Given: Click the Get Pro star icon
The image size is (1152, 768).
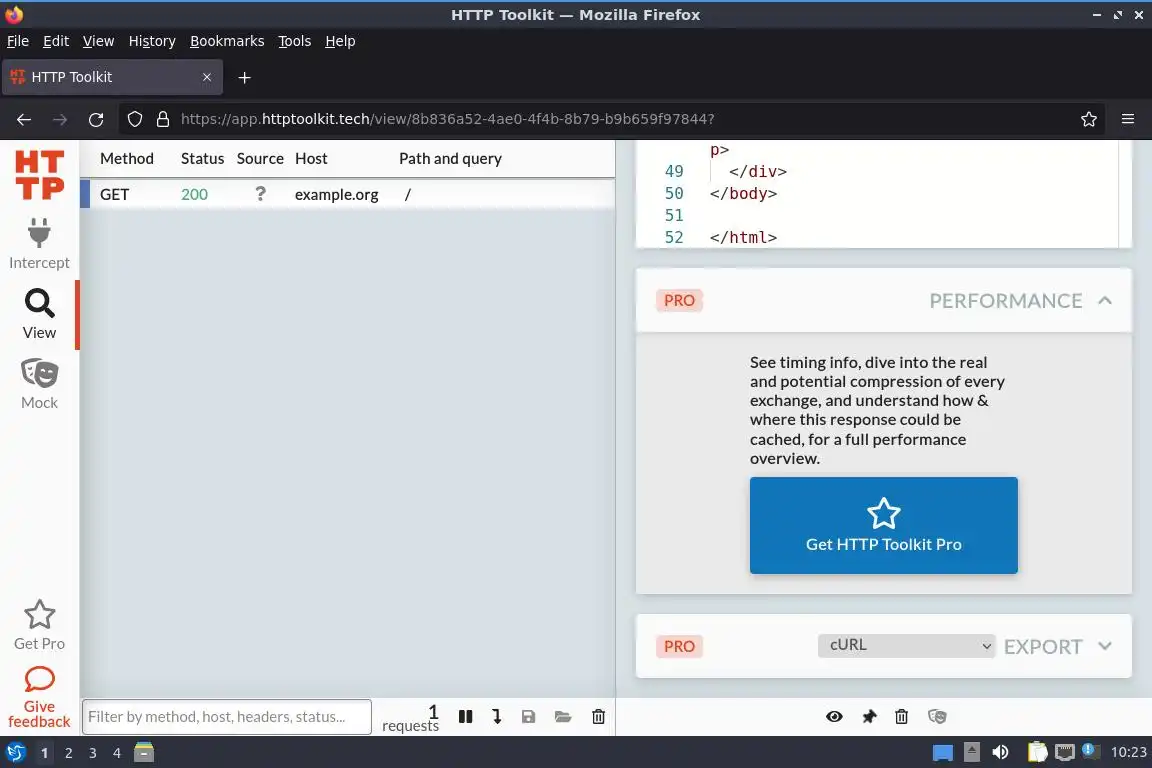Looking at the screenshot, I should (39, 615).
